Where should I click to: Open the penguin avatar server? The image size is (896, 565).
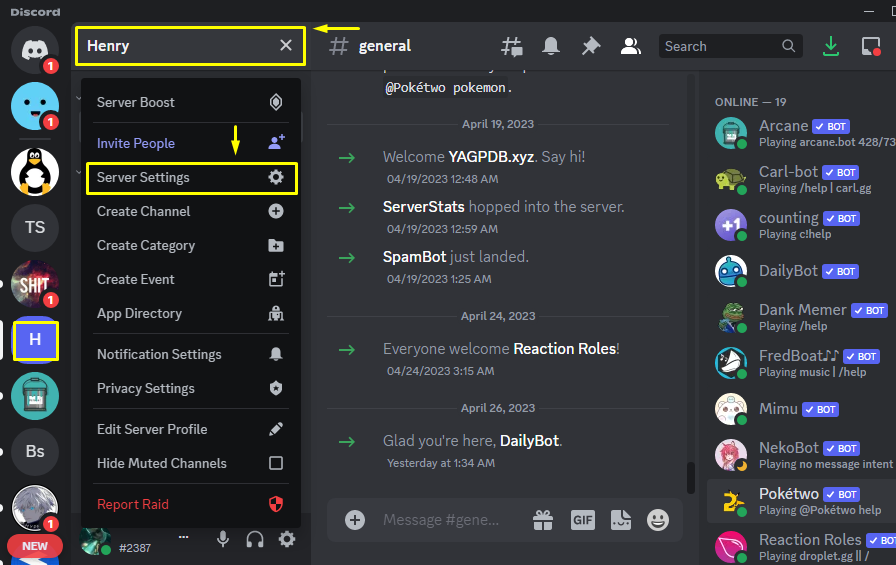click(x=35, y=171)
